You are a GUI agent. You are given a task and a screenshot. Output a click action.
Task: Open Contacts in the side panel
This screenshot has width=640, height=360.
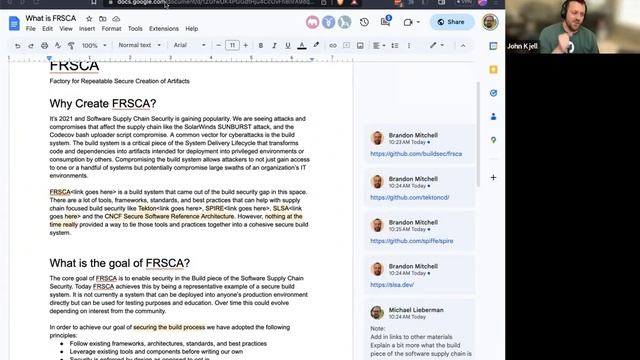493,117
